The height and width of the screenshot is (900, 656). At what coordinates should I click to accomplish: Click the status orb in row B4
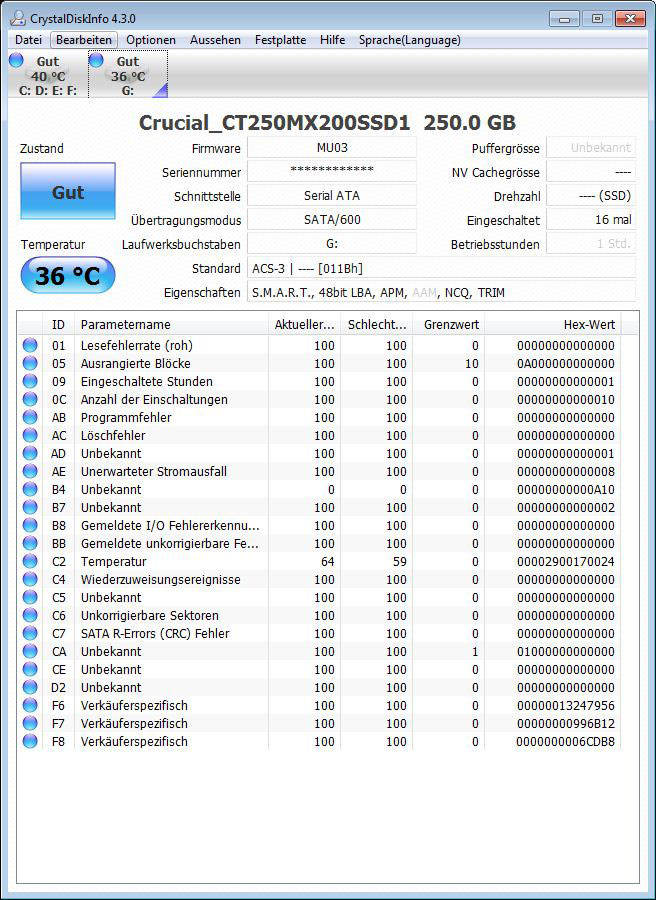point(30,489)
